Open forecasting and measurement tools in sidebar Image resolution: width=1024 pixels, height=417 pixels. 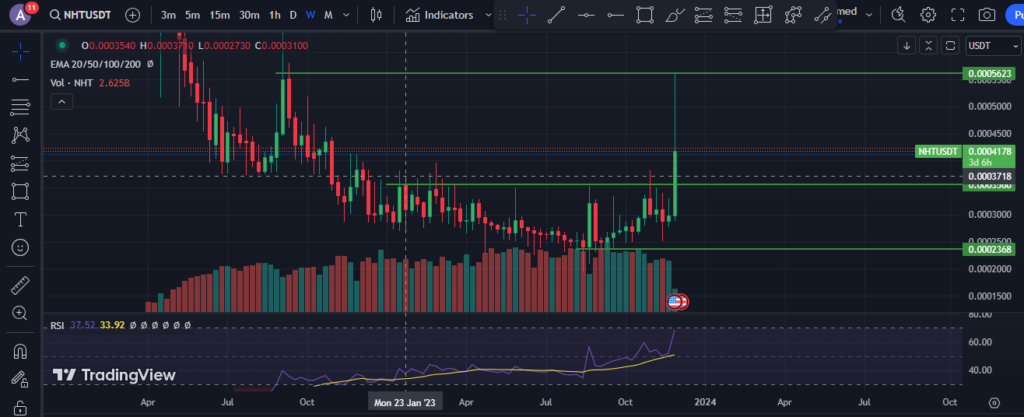click(20, 163)
